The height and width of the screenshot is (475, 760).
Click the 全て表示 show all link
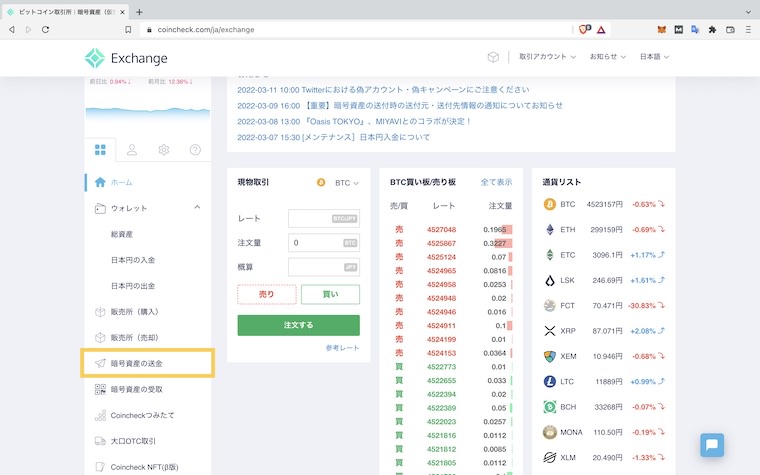pos(496,182)
